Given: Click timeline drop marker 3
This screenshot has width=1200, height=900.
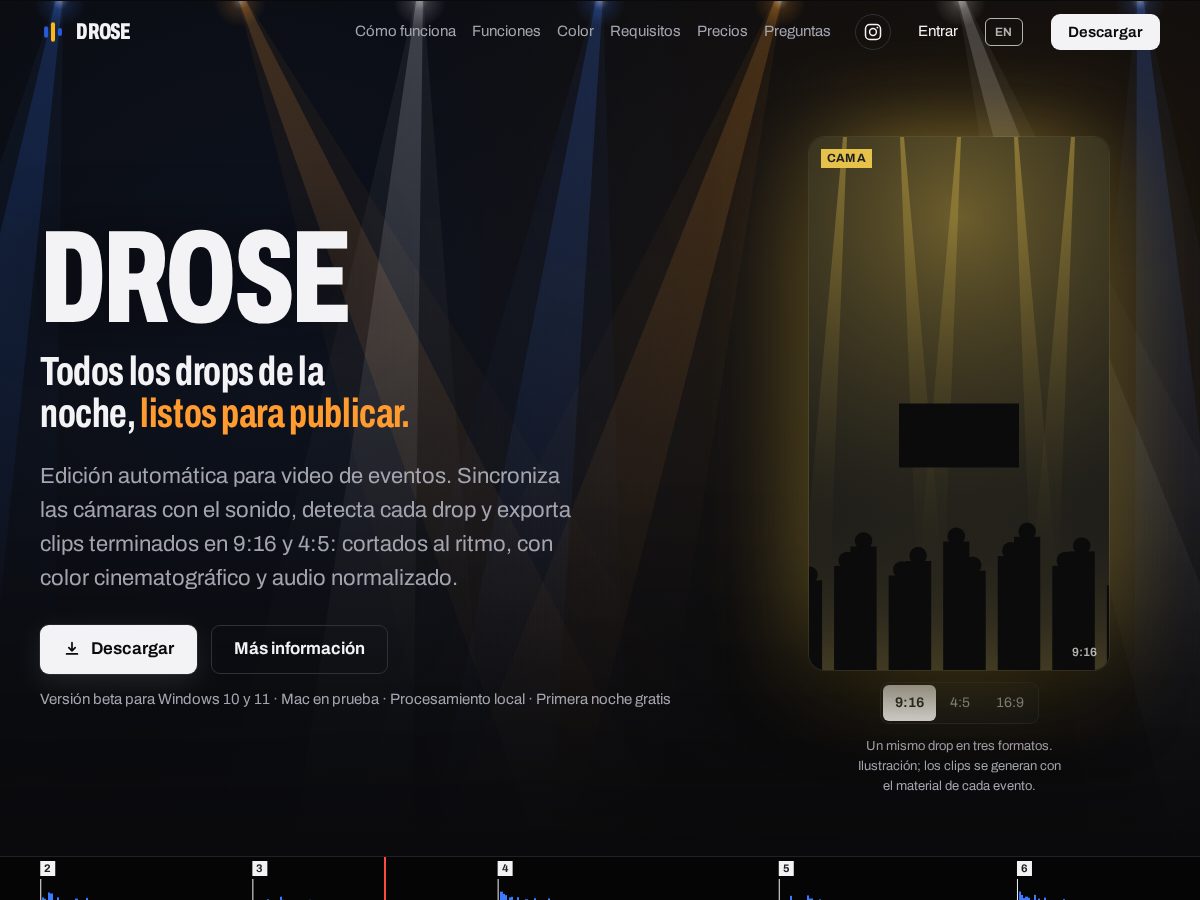Looking at the screenshot, I should [260, 868].
